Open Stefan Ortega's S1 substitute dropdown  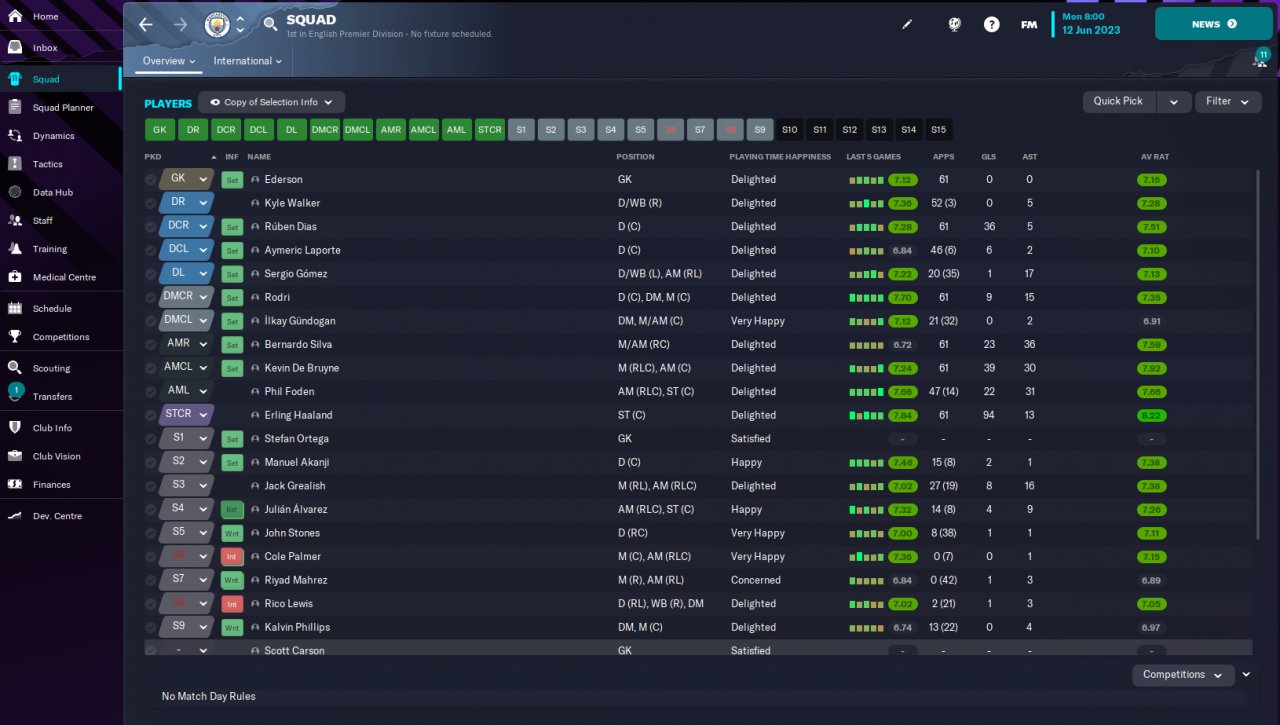(186, 438)
